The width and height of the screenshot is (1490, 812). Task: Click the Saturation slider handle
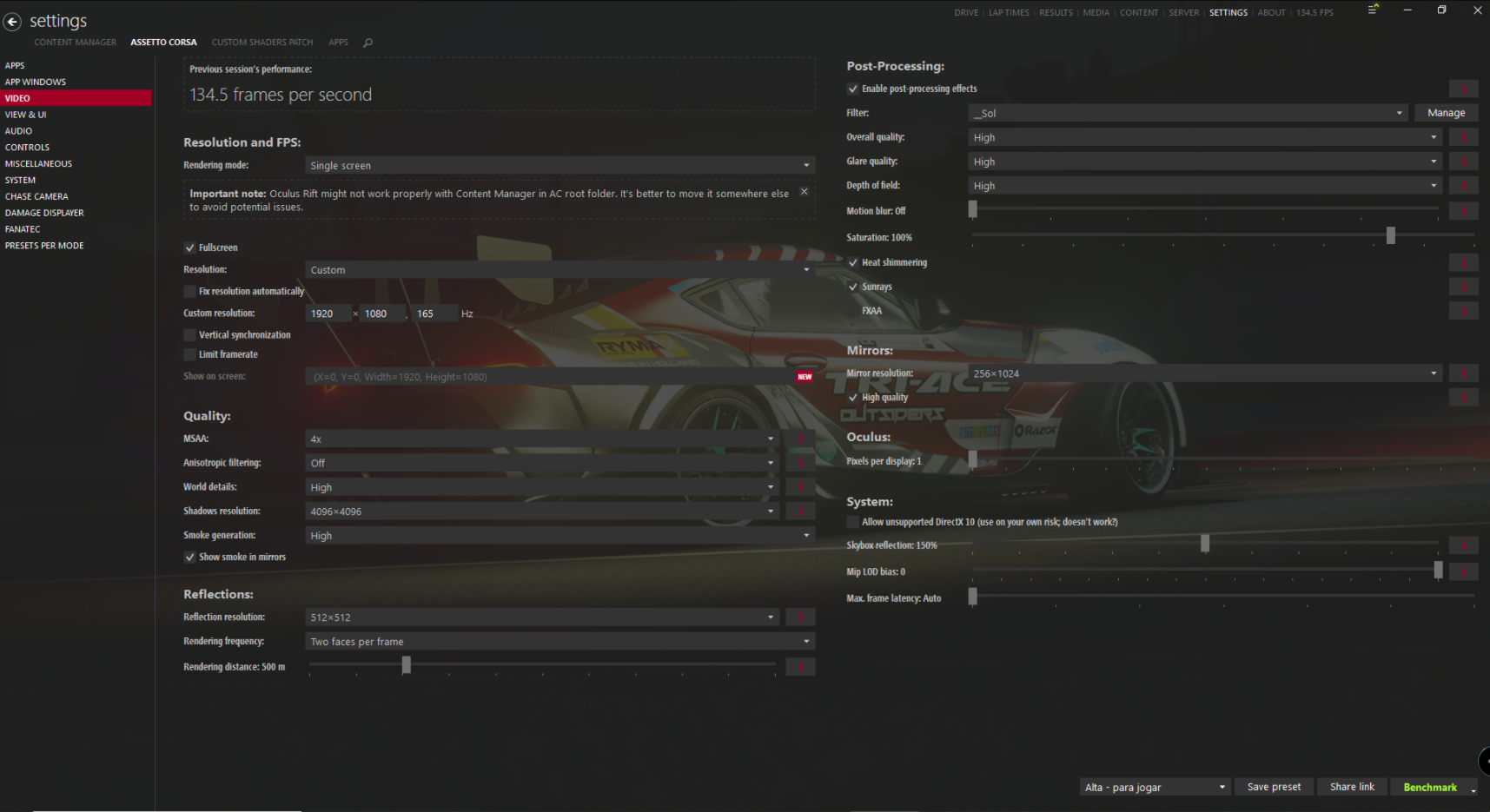coord(1390,235)
